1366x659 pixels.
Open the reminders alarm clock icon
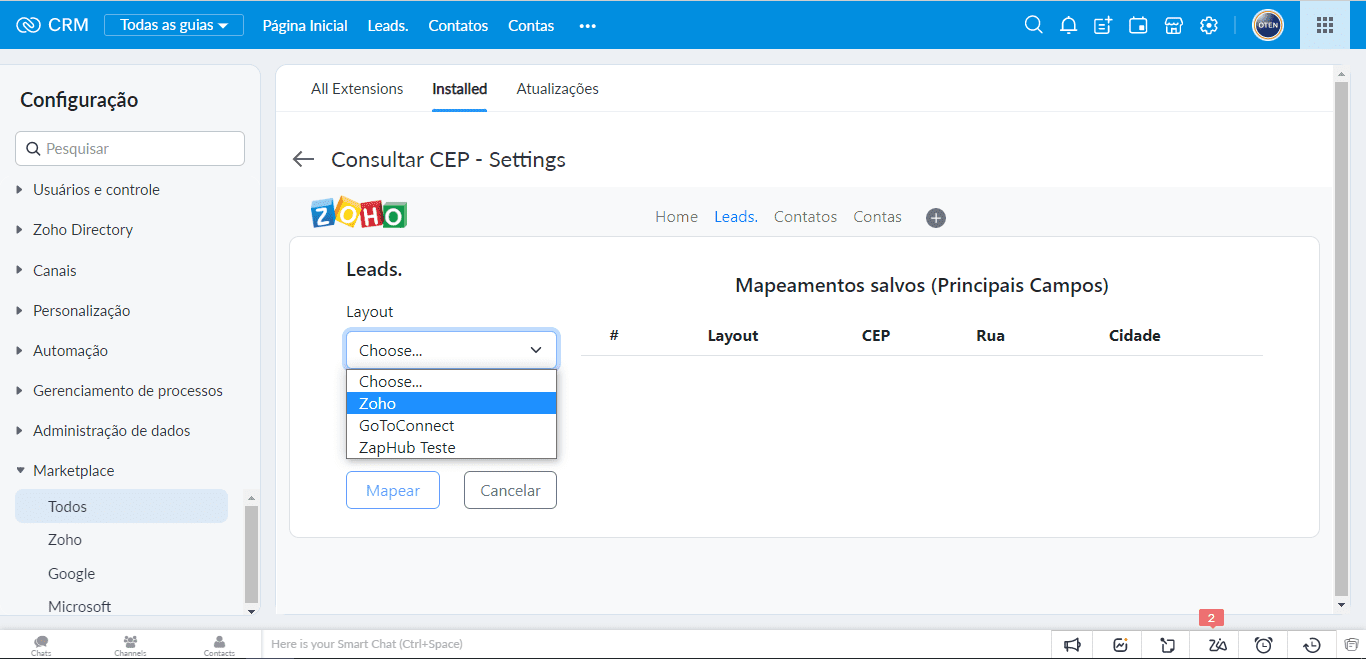[1263, 645]
